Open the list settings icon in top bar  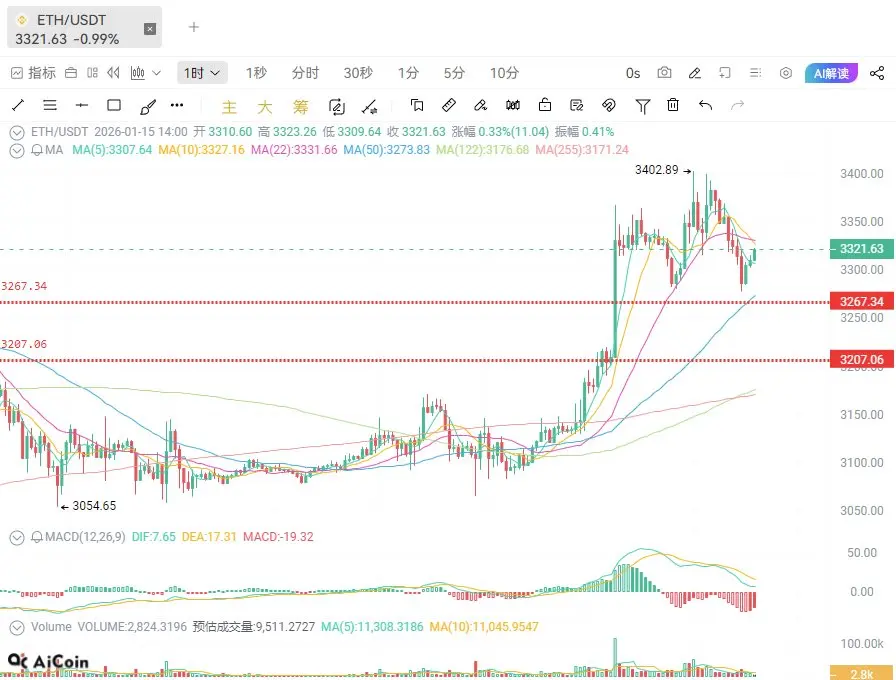point(755,73)
